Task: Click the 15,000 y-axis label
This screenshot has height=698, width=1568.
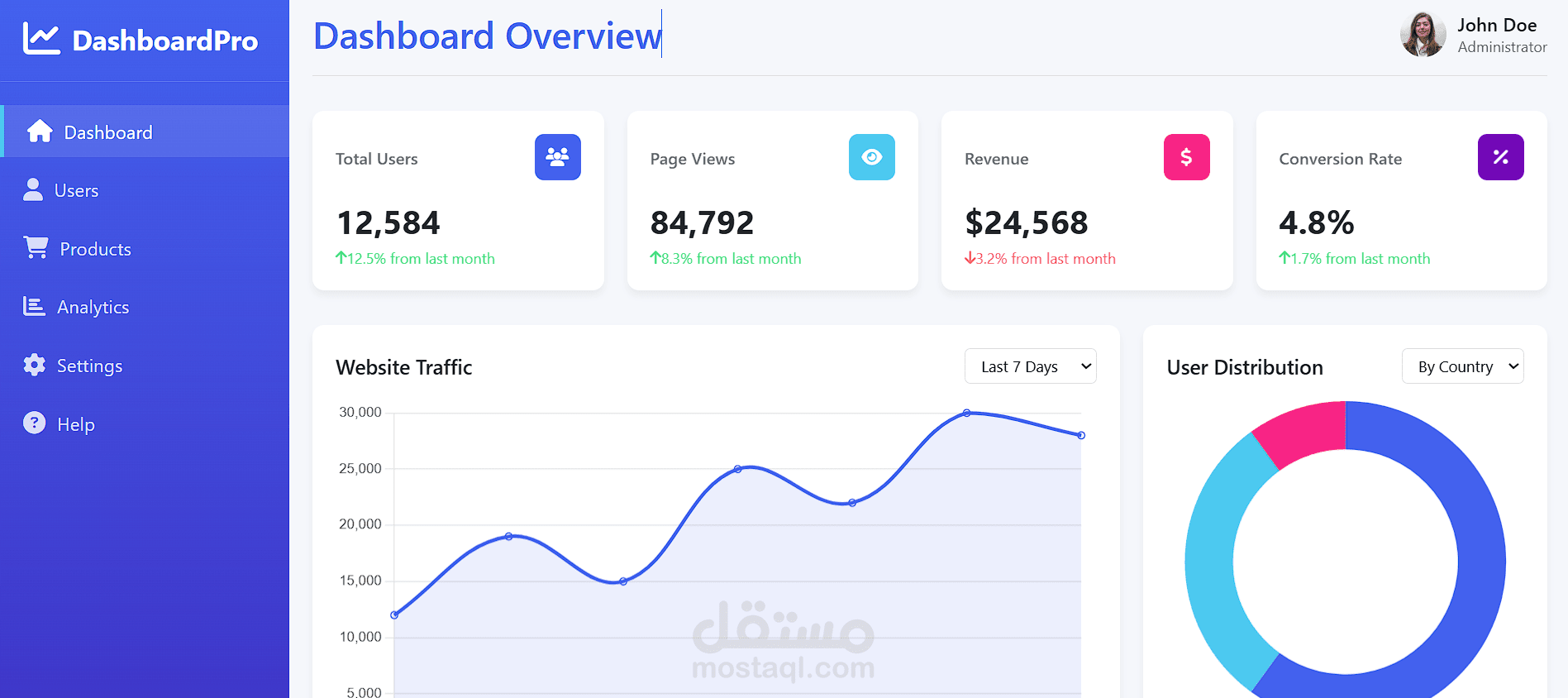Action: click(x=360, y=580)
